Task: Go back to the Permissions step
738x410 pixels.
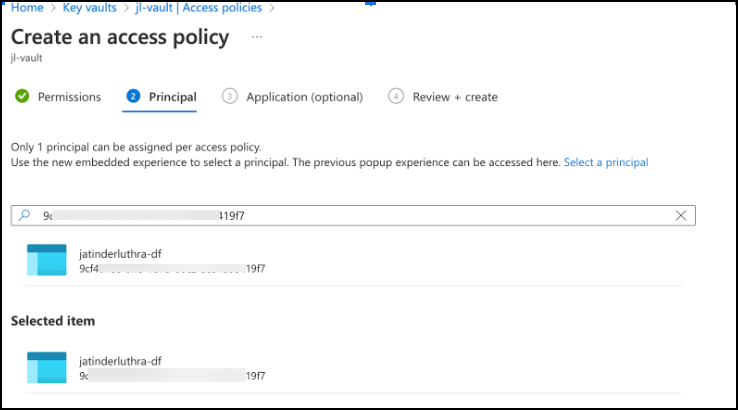Action: (69, 97)
